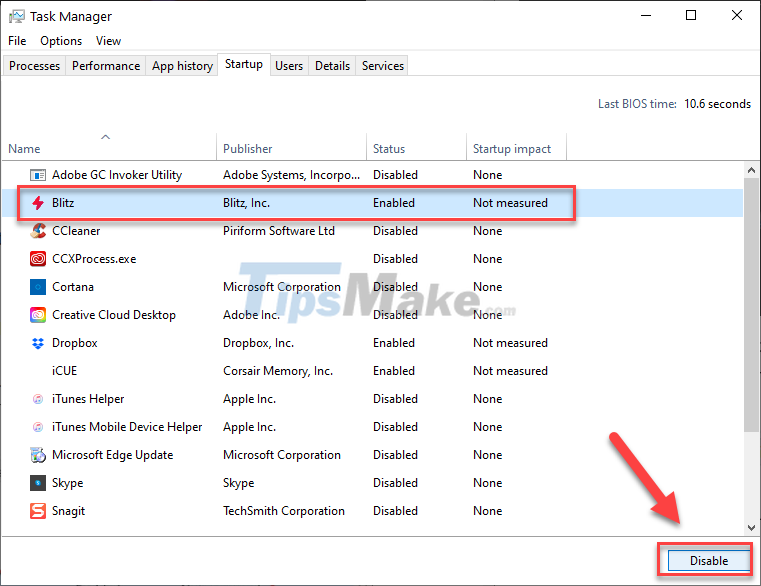Click the CCleaner app icon
761x586 pixels.
[x=38, y=231]
